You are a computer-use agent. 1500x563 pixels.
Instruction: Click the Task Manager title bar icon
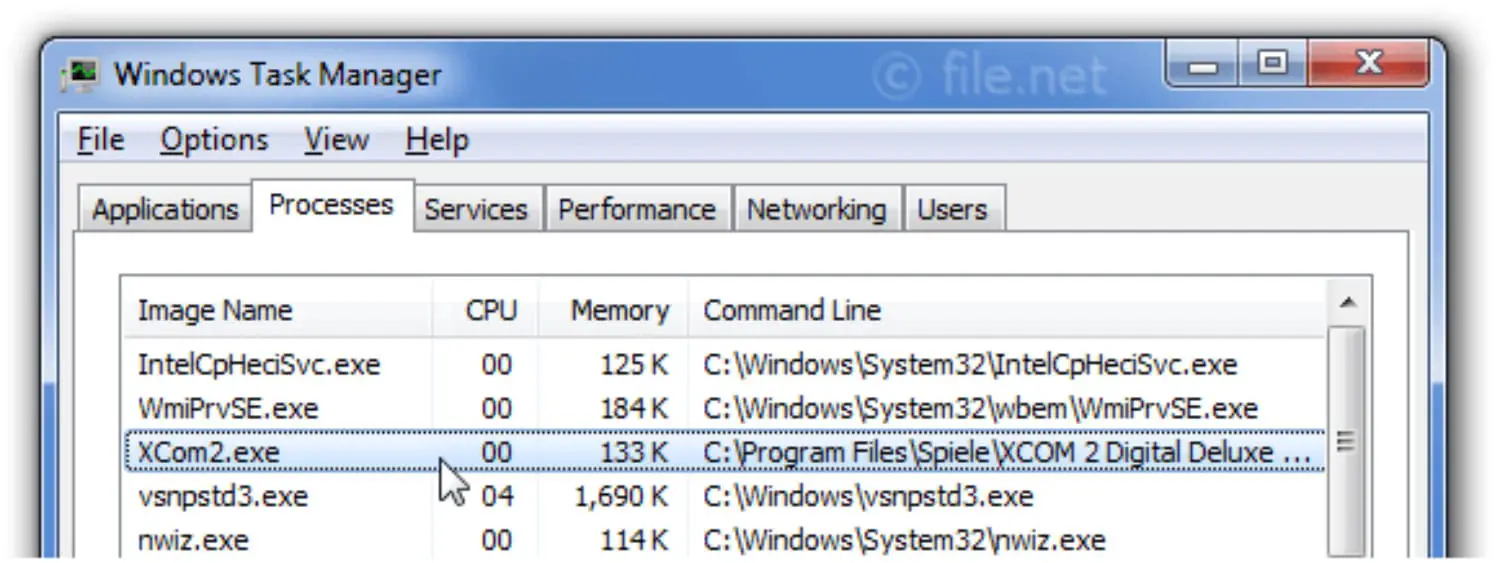click(80, 76)
